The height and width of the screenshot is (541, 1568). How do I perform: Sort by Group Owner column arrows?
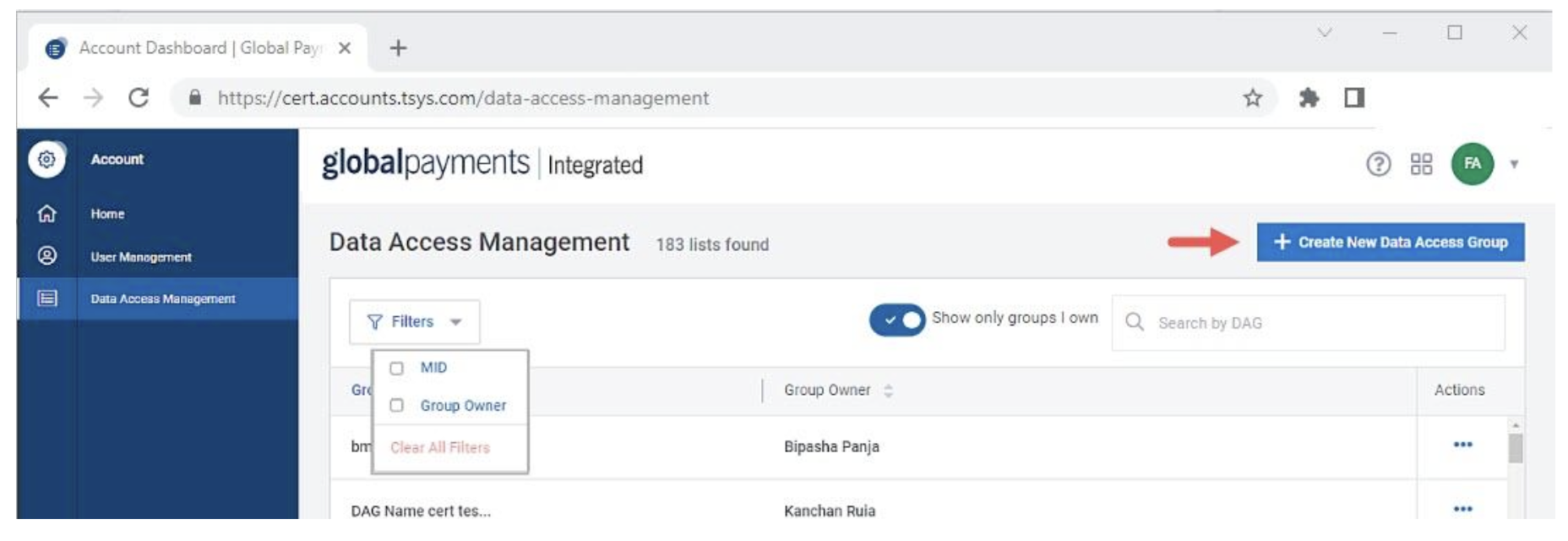point(888,391)
